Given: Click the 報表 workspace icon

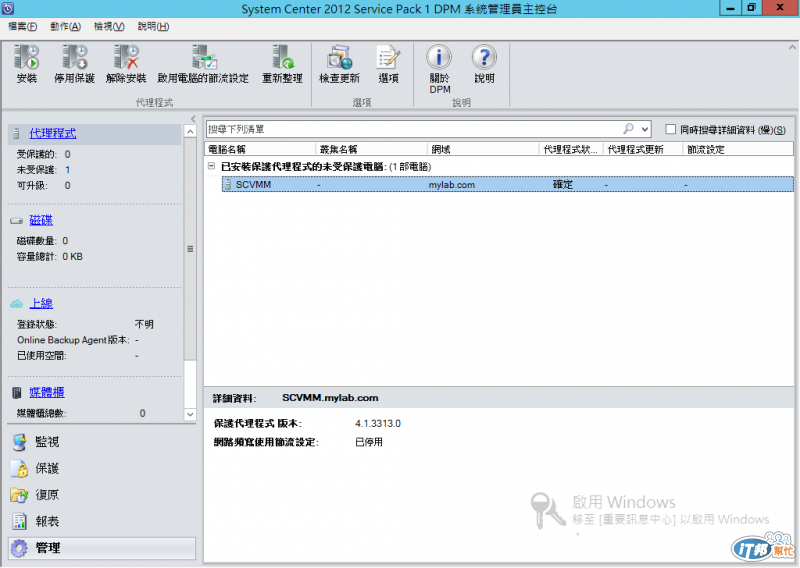Looking at the screenshot, I should 19,521.
